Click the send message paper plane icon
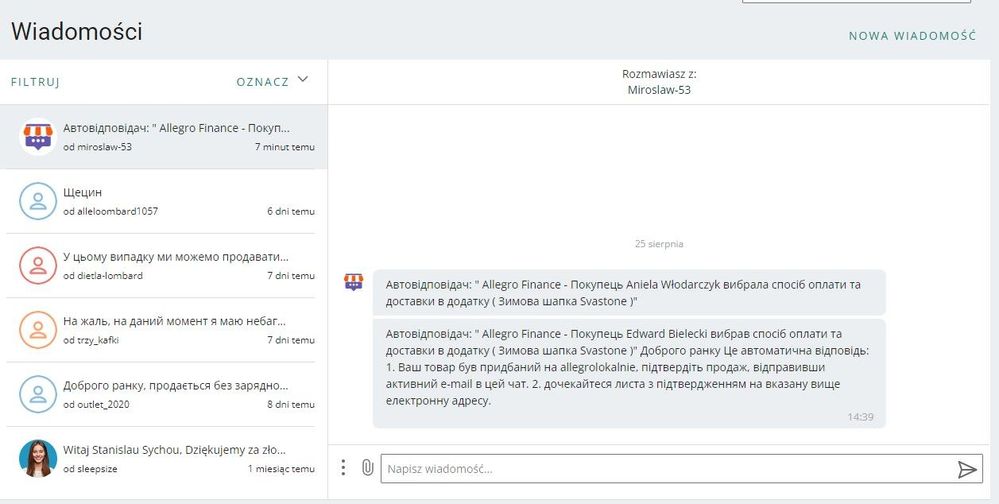 [x=966, y=469]
